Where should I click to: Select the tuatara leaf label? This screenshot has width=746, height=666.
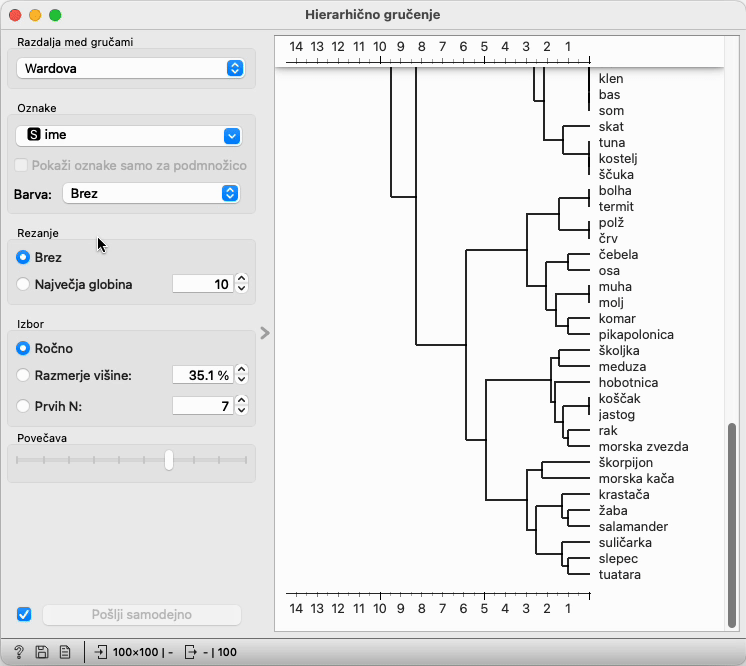pyautogui.click(x=619, y=575)
